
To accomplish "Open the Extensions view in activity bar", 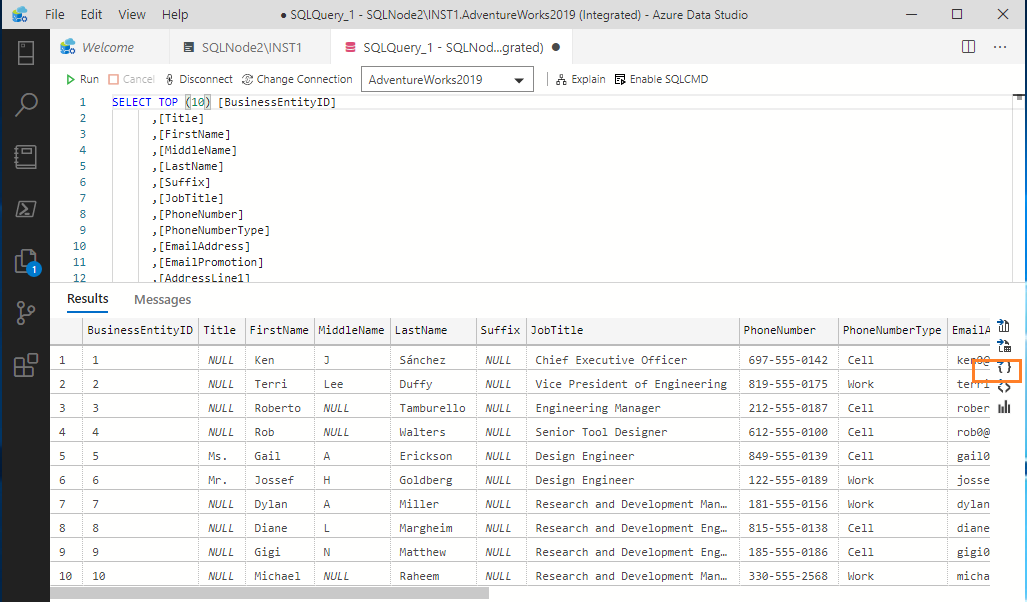I will click(x=26, y=366).
